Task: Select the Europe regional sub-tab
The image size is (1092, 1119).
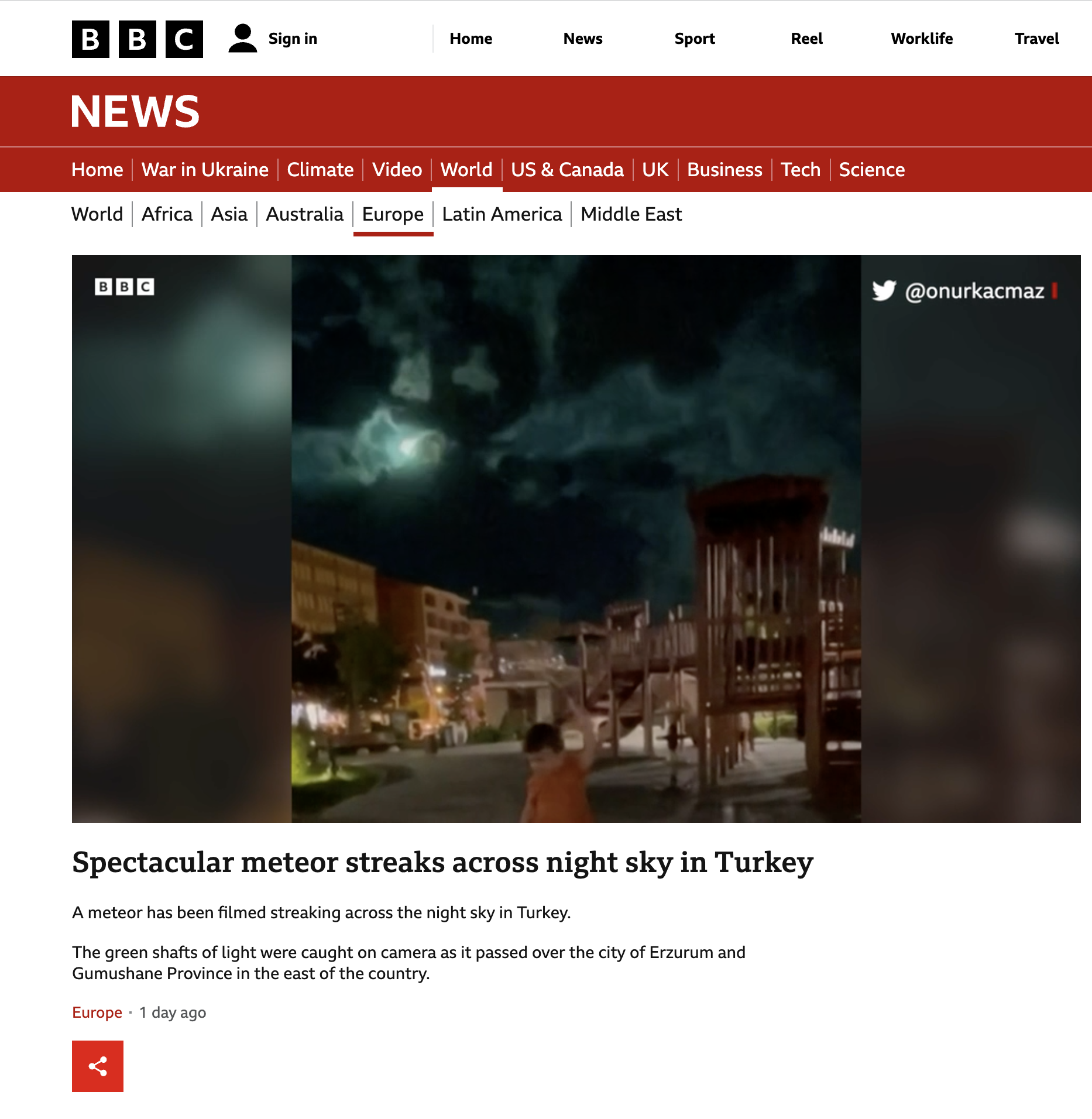Action: point(393,214)
